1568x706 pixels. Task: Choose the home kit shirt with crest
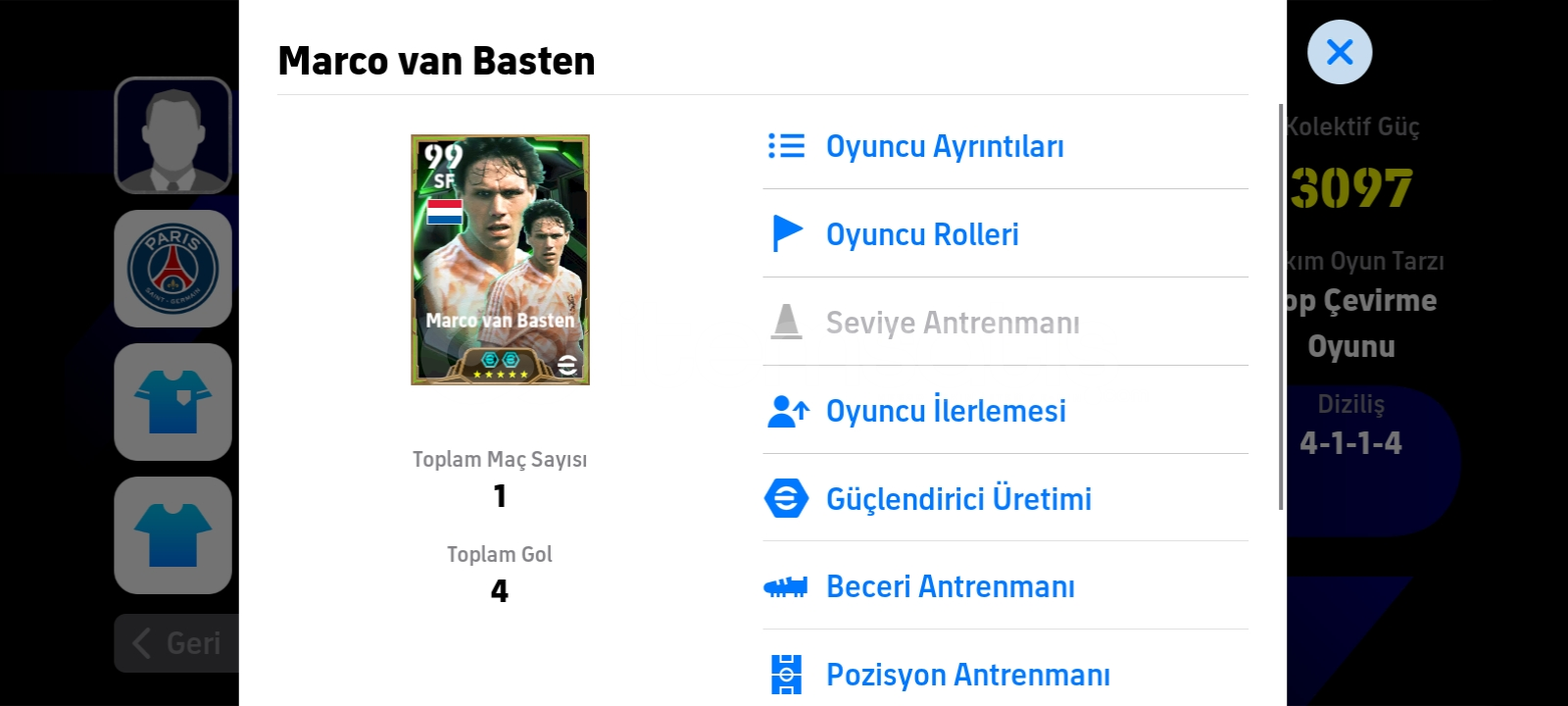173,402
